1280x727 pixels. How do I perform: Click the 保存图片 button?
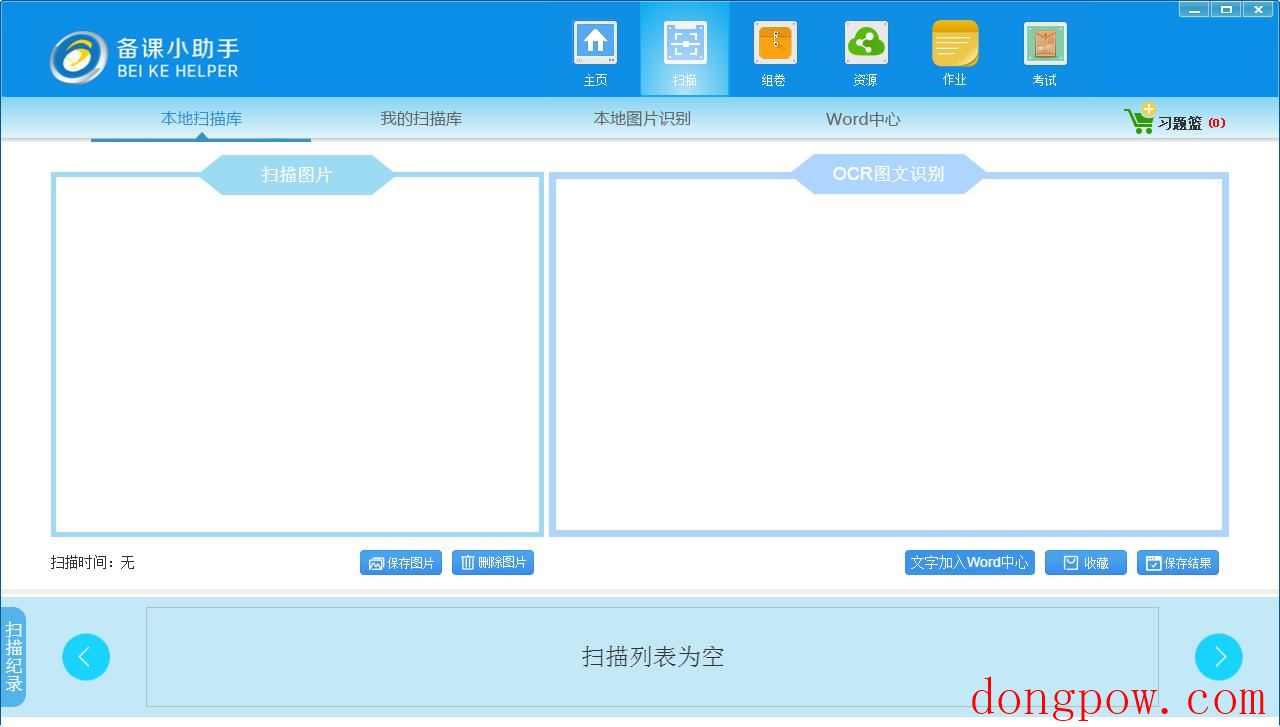[401, 563]
